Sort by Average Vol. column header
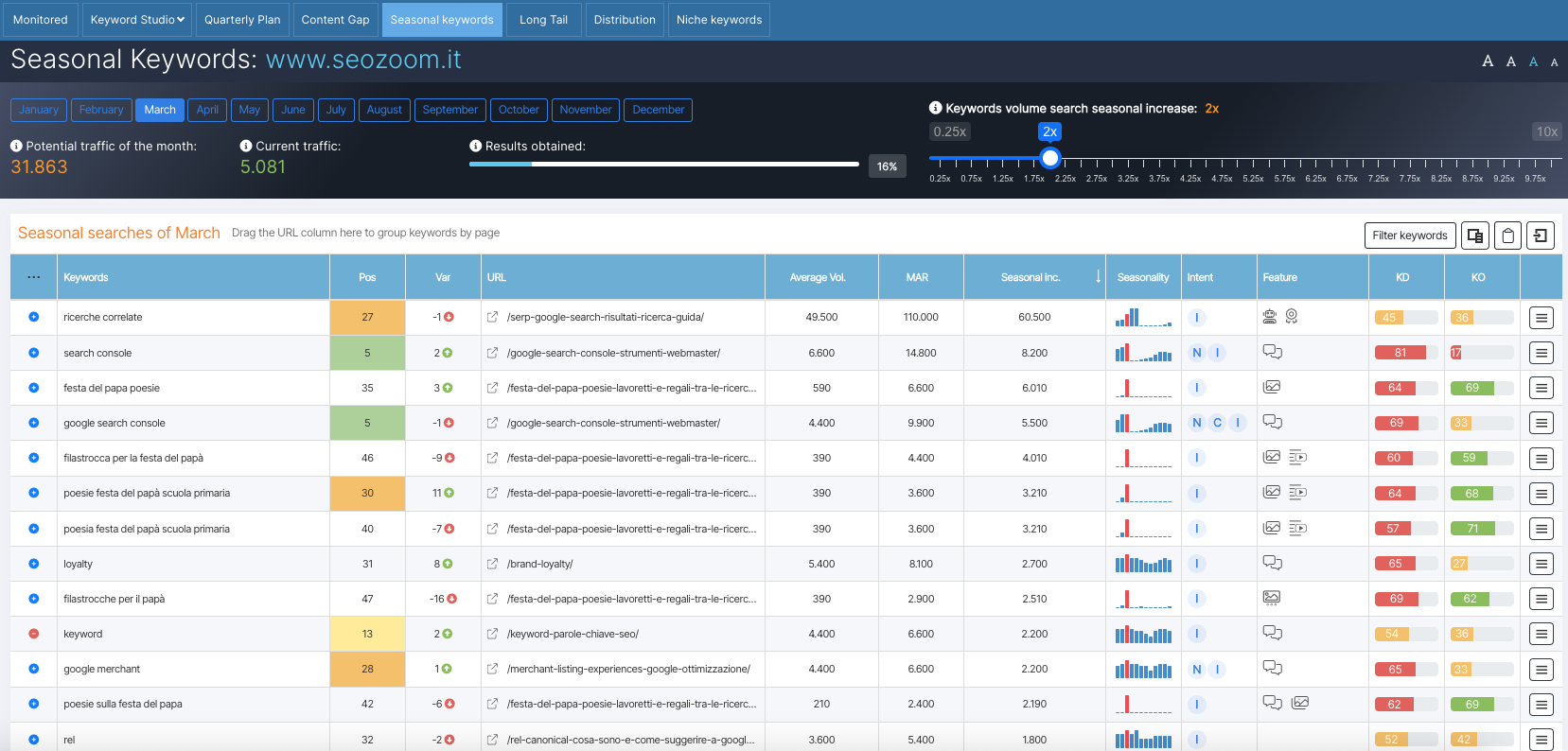The height and width of the screenshot is (751, 1568). 821,277
